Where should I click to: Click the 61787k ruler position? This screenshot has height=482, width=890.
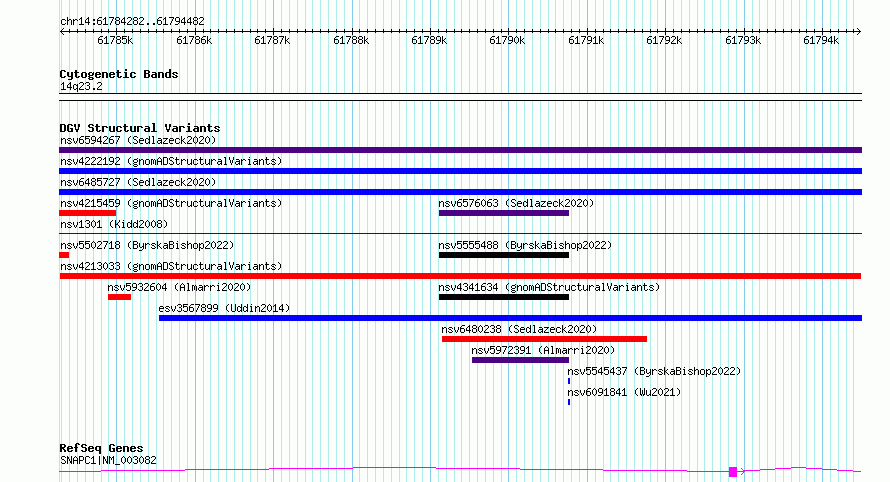point(272,40)
